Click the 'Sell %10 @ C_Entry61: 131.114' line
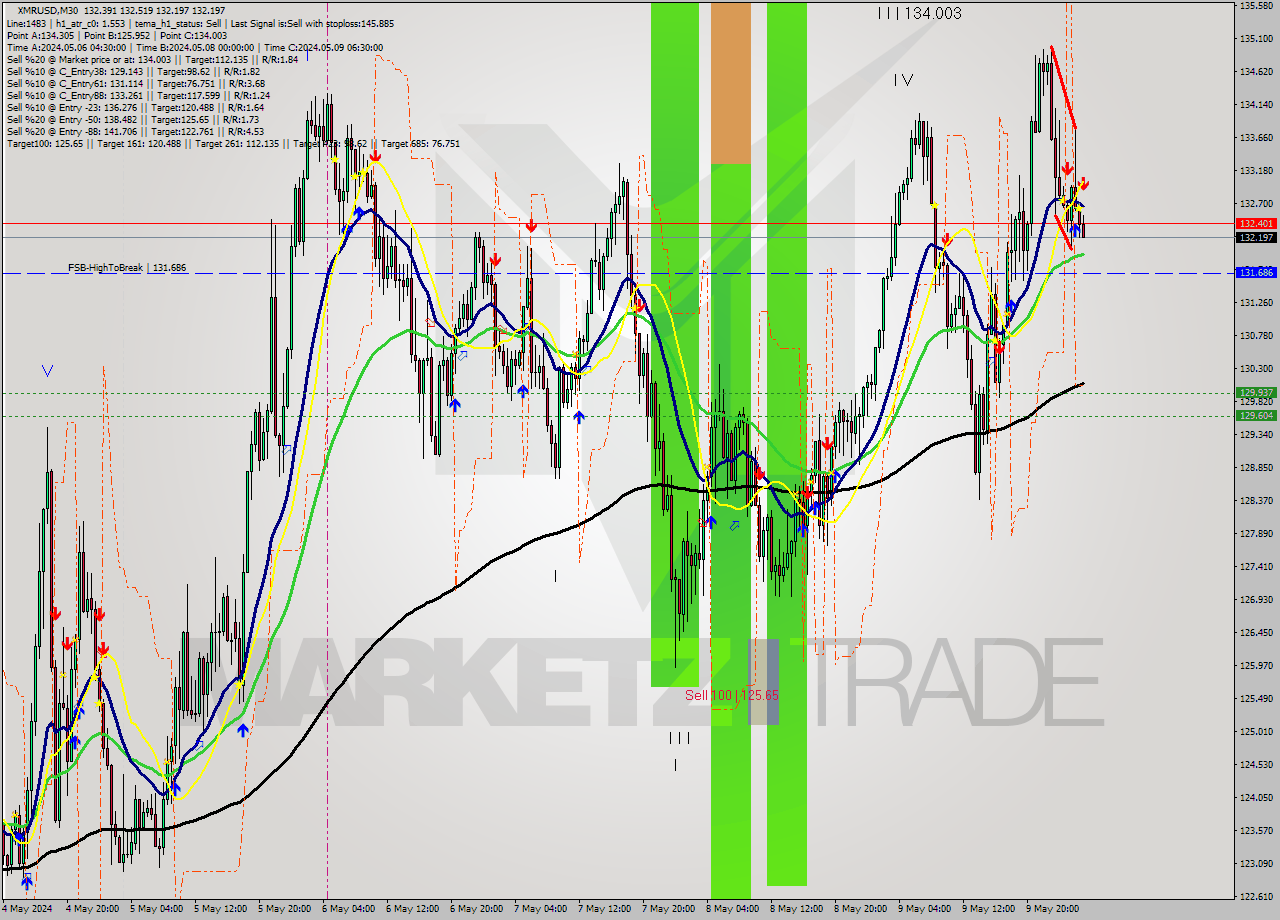The image size is (1280, 920). [135, 83]
